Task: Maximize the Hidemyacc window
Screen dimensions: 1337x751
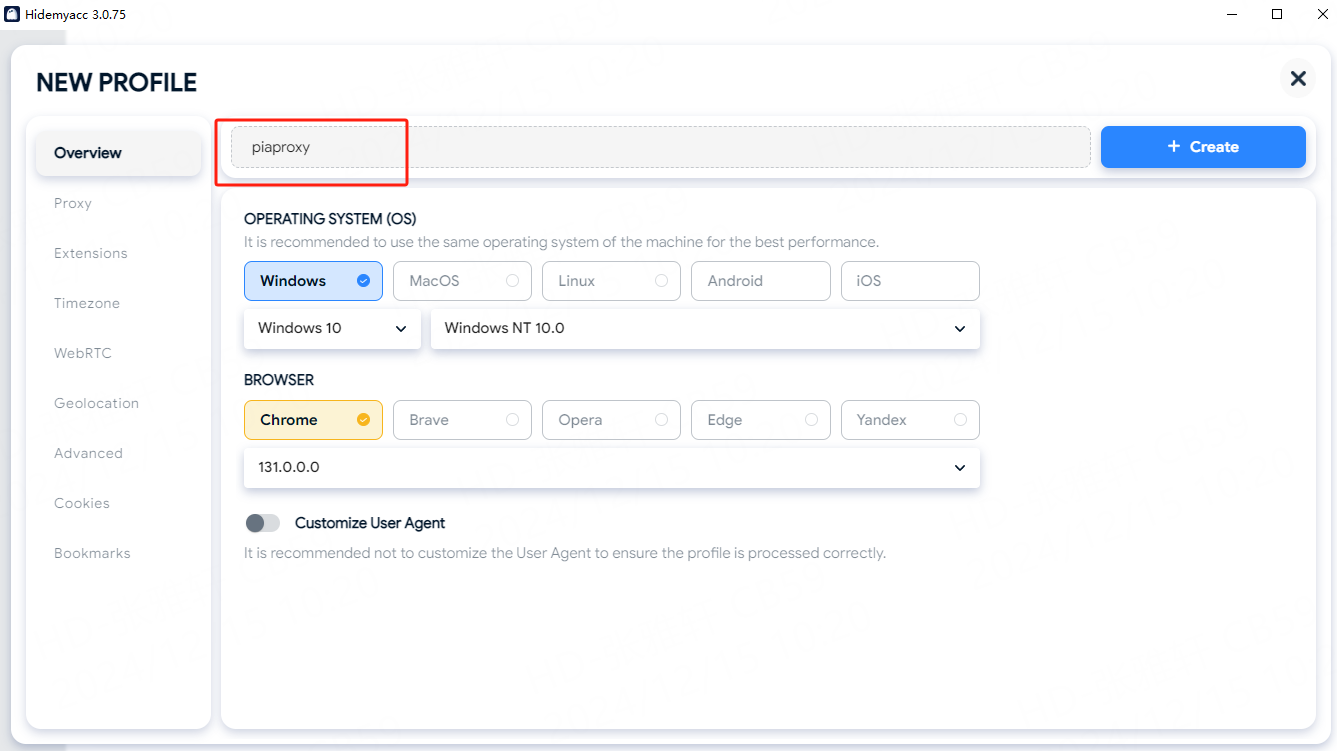Action: (x=1277, y=15)
